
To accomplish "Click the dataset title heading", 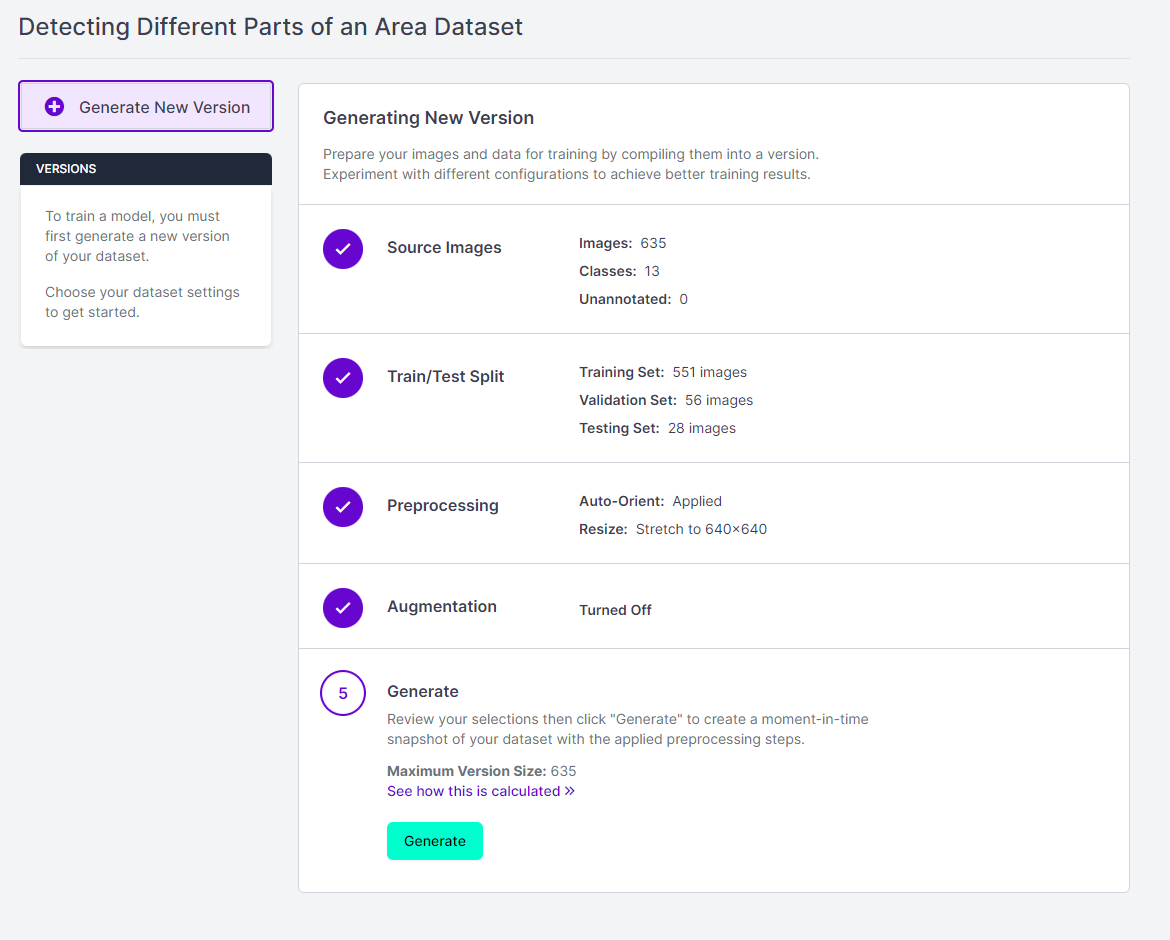I will pyautogui.click(x=270, y=27).
